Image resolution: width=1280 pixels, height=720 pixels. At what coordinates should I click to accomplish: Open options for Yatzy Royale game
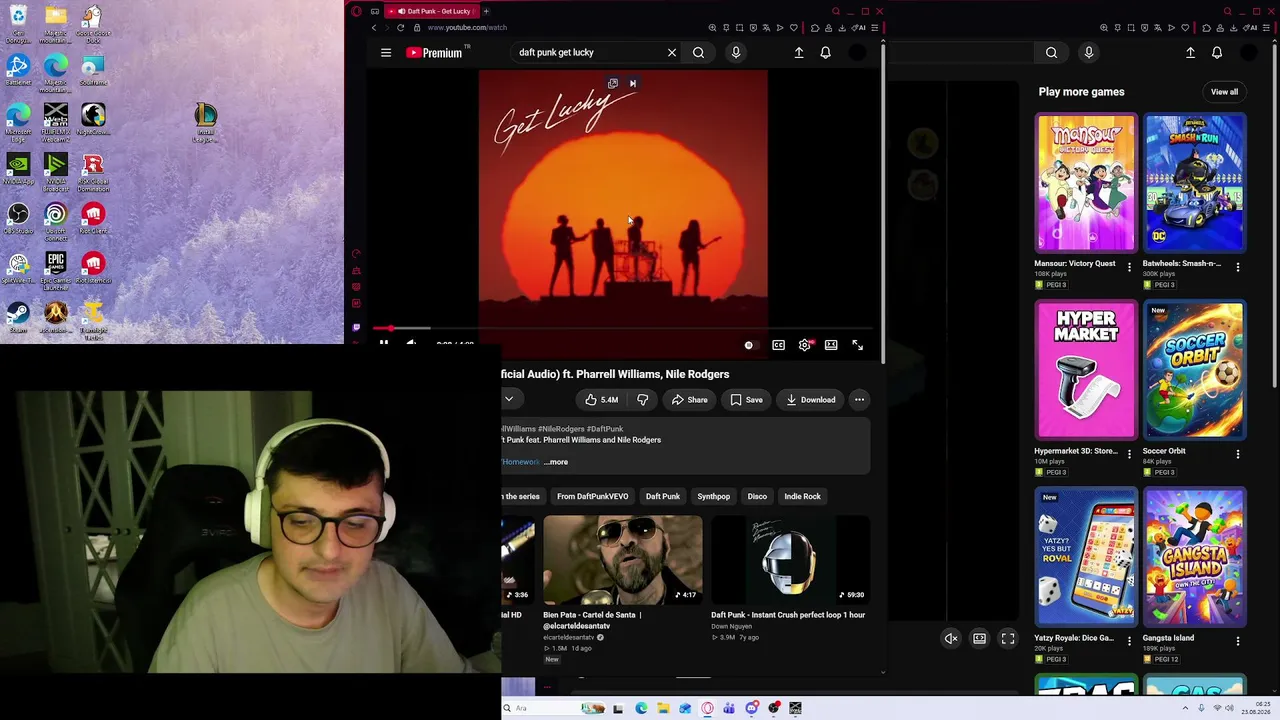tap(1129, 642)
